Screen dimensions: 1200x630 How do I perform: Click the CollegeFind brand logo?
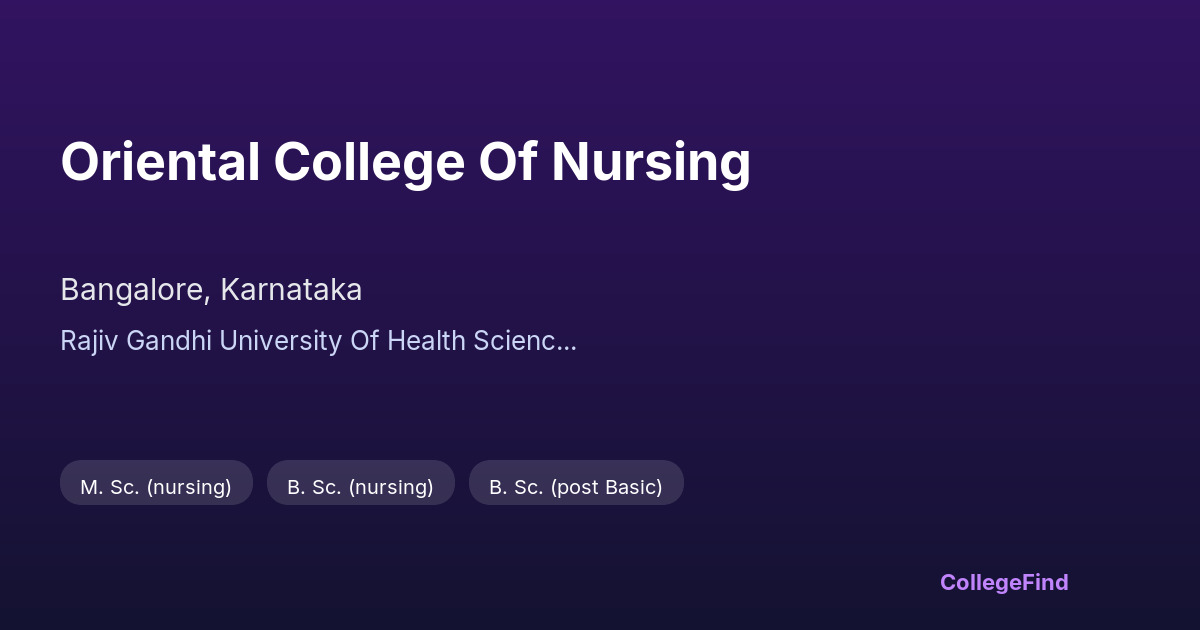1003,582
